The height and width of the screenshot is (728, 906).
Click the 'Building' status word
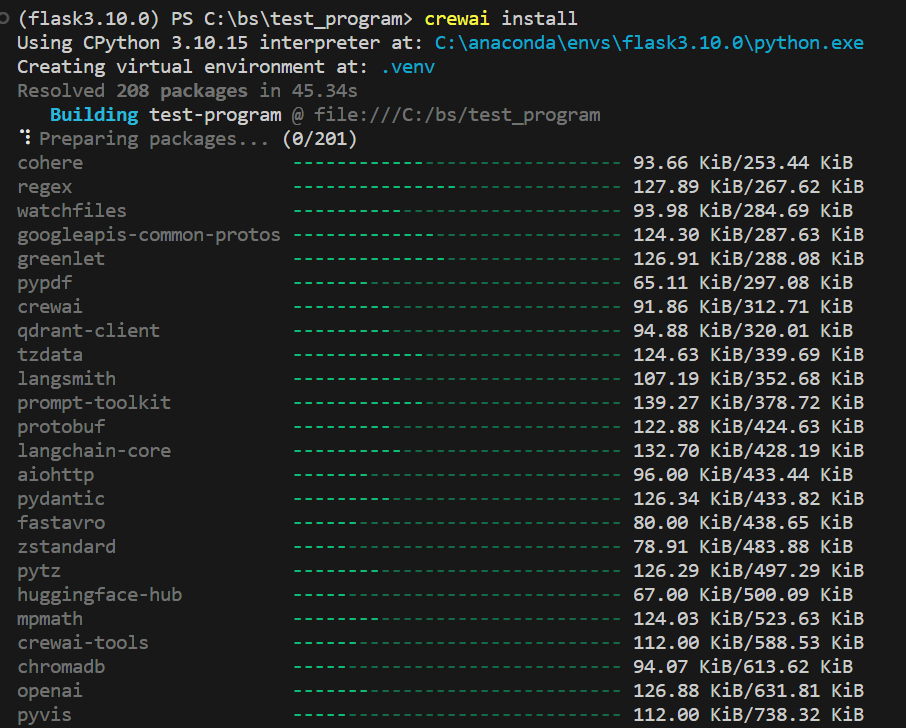pos(94,115)
